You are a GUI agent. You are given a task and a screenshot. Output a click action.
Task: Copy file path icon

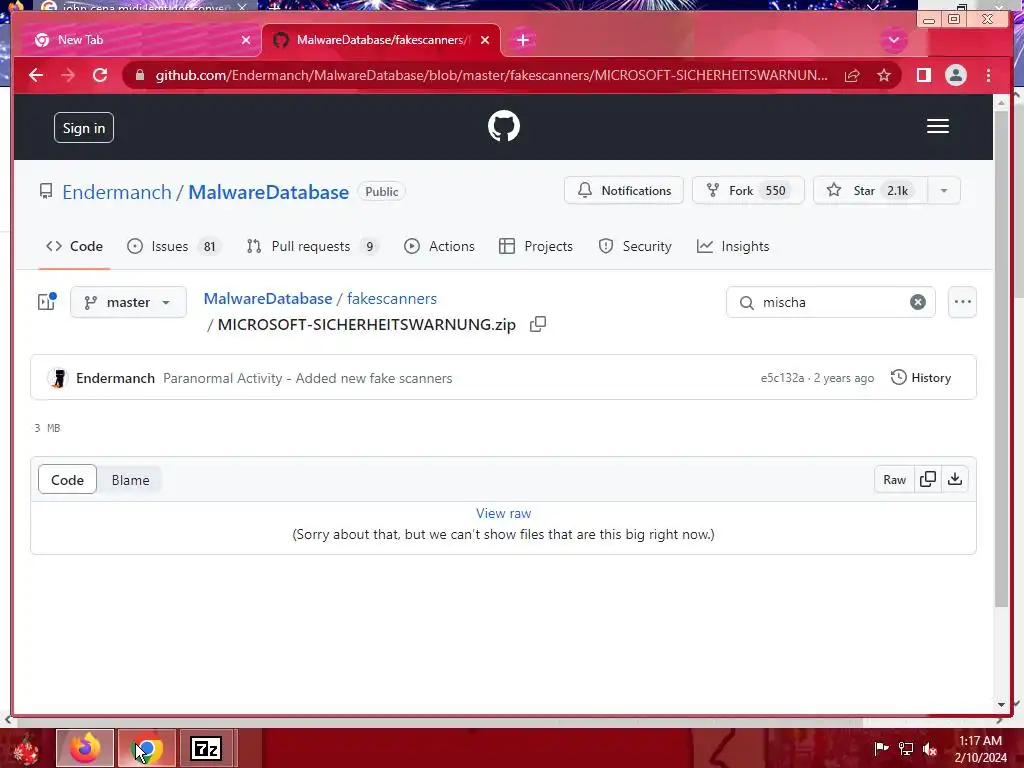(538, 324)
